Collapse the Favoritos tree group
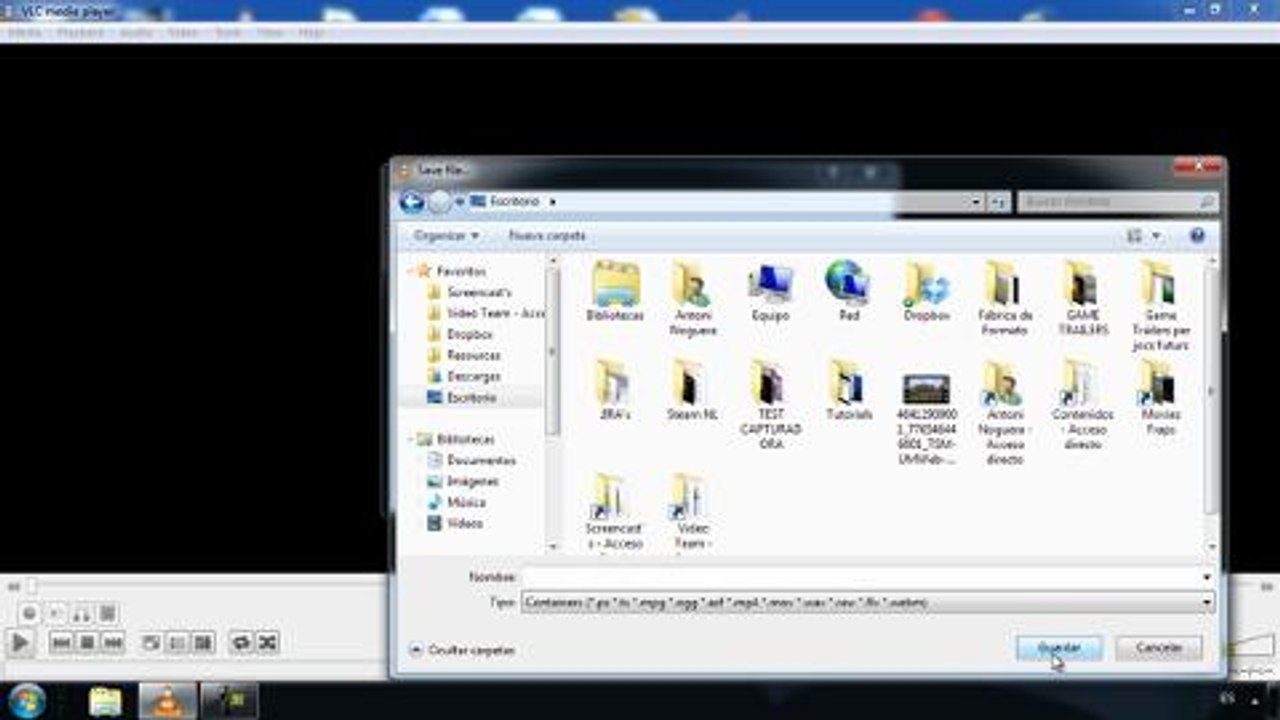 [x=409, y=271]
